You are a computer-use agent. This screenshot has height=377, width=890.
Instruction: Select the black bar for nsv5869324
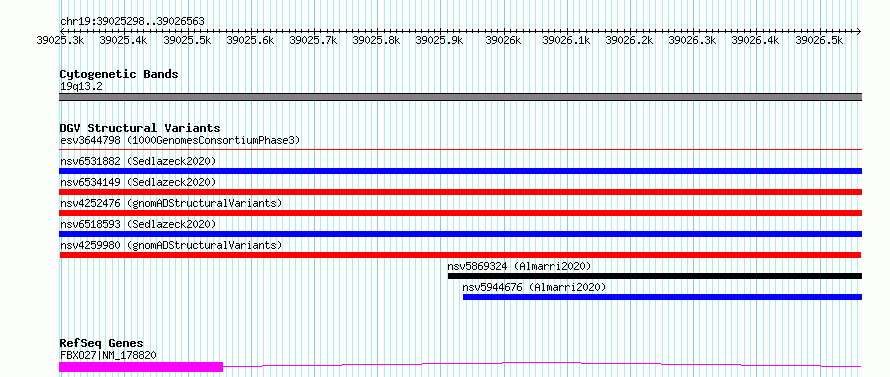pyautogui.click(x=655, y=276)
